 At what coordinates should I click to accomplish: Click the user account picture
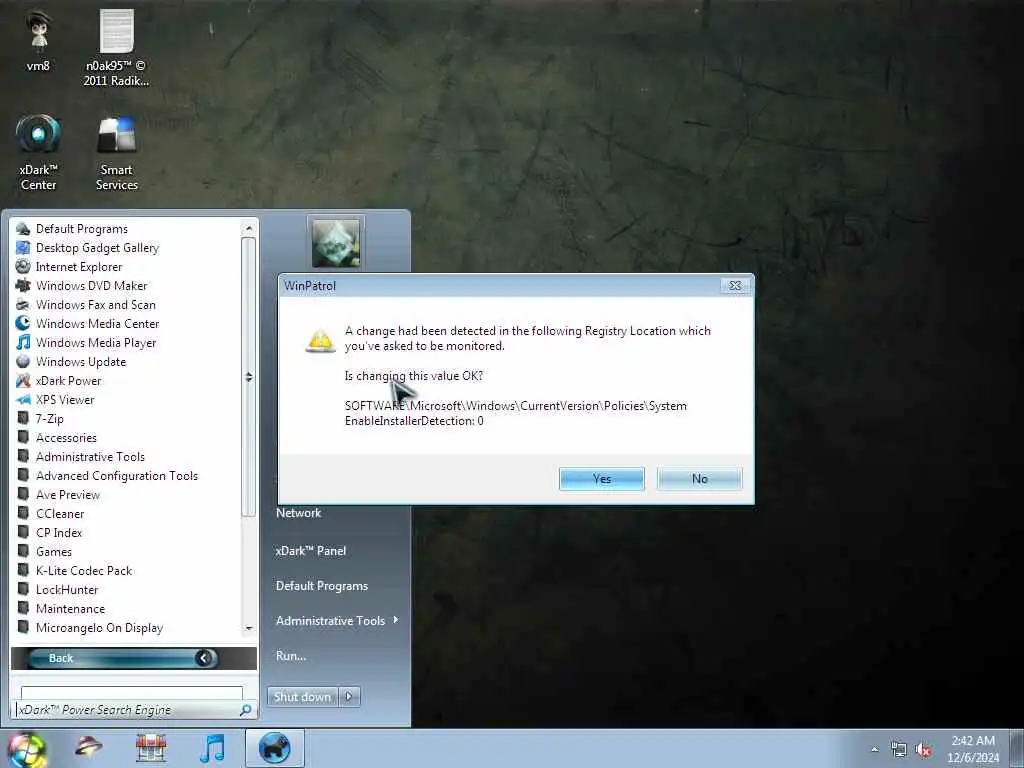(336, 243)
